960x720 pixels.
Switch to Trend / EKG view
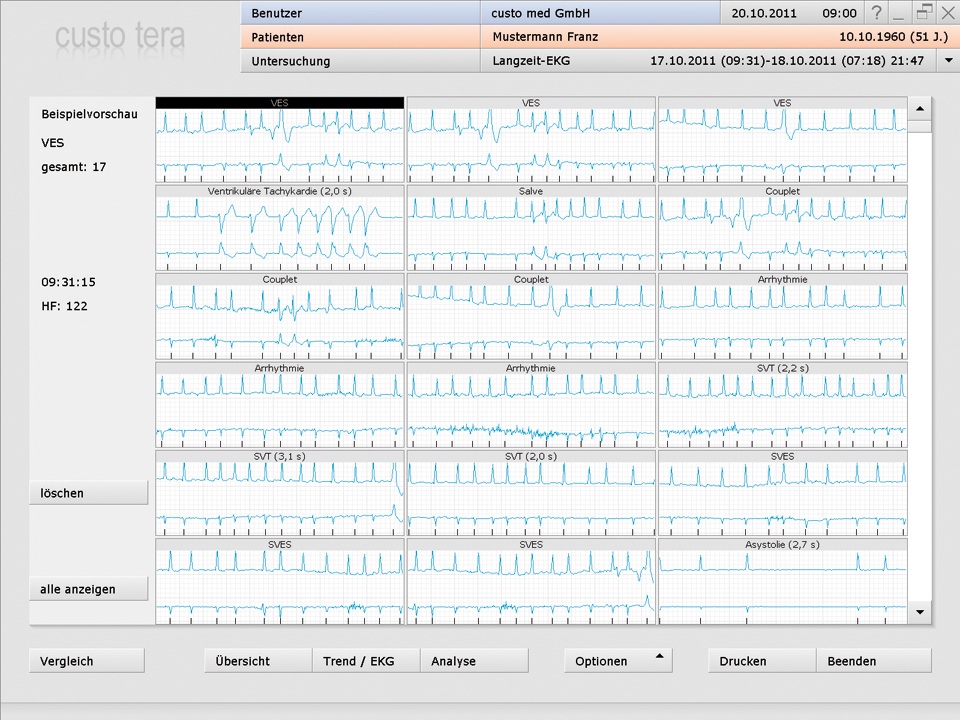point(365,661)
